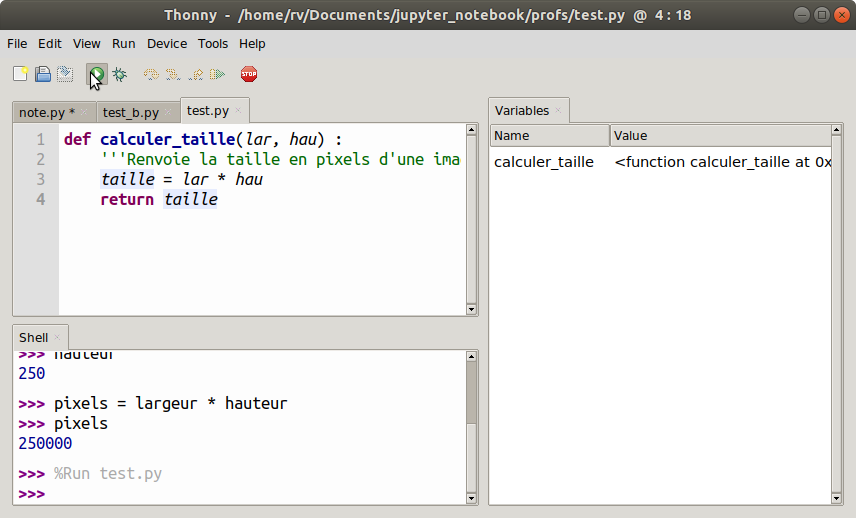Place cursor on 'def calculer_taille' function name

pos(168,140)
